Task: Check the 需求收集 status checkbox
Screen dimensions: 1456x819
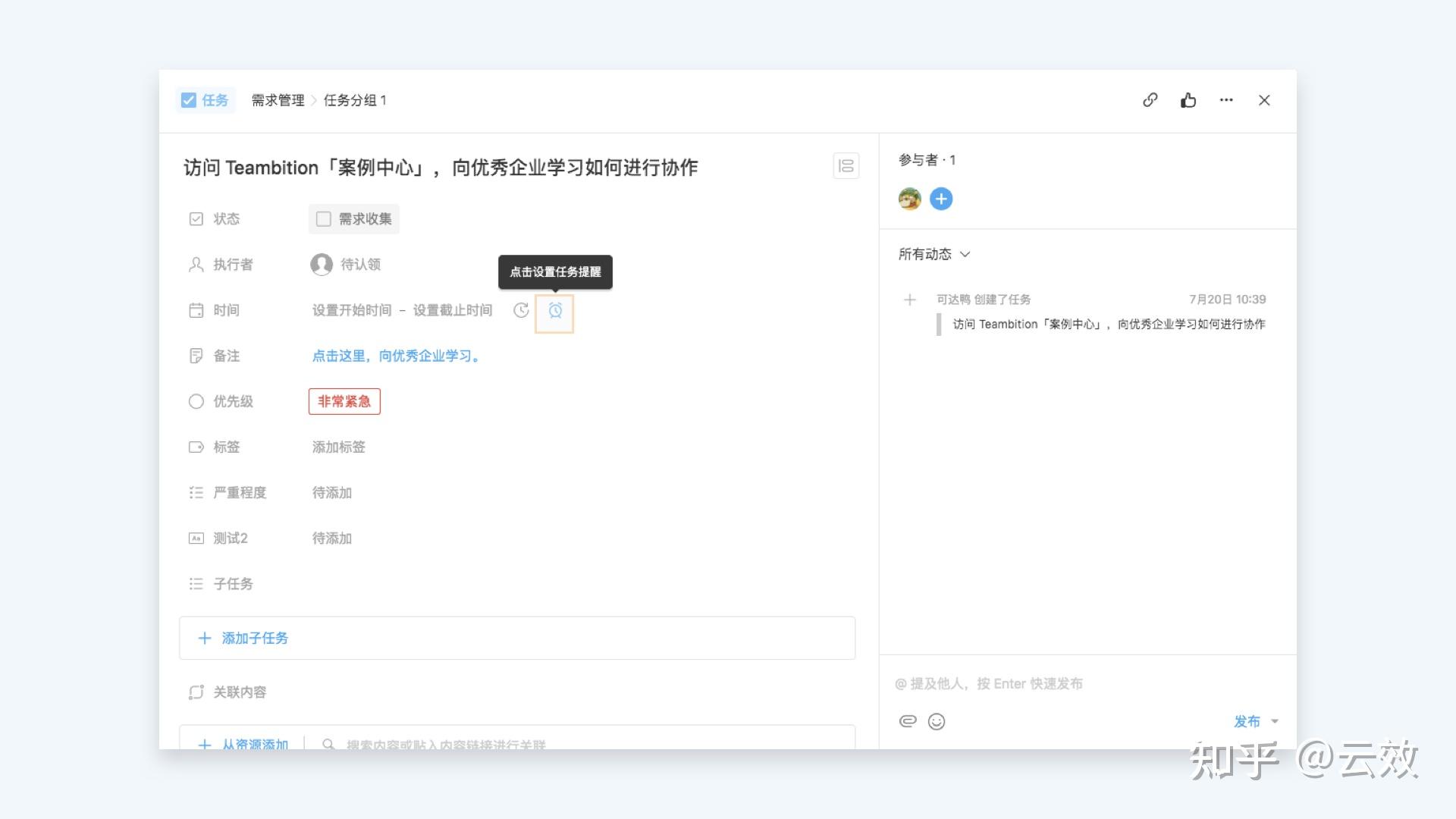Action: 324,219
